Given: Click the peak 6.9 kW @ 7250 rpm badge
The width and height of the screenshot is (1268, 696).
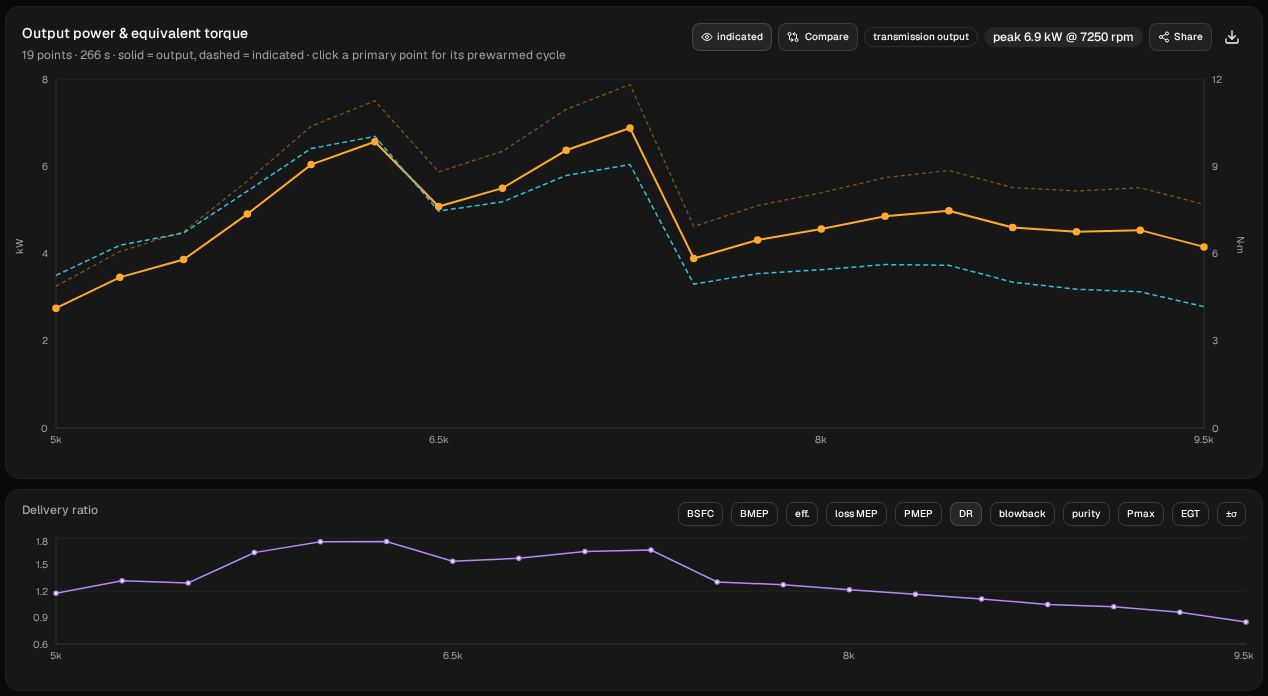Looking at the screenshot, I should click(x=1063, y=37).
